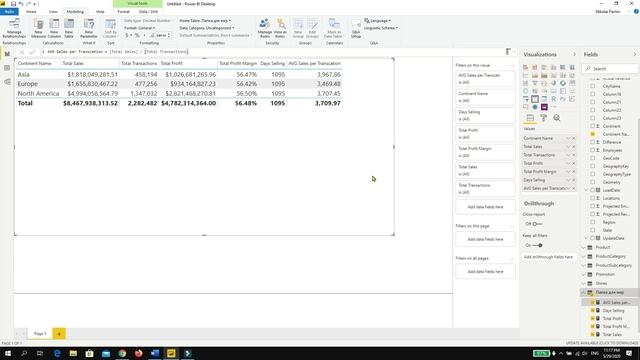Remove Total Sales from Values well

[573, 147]
